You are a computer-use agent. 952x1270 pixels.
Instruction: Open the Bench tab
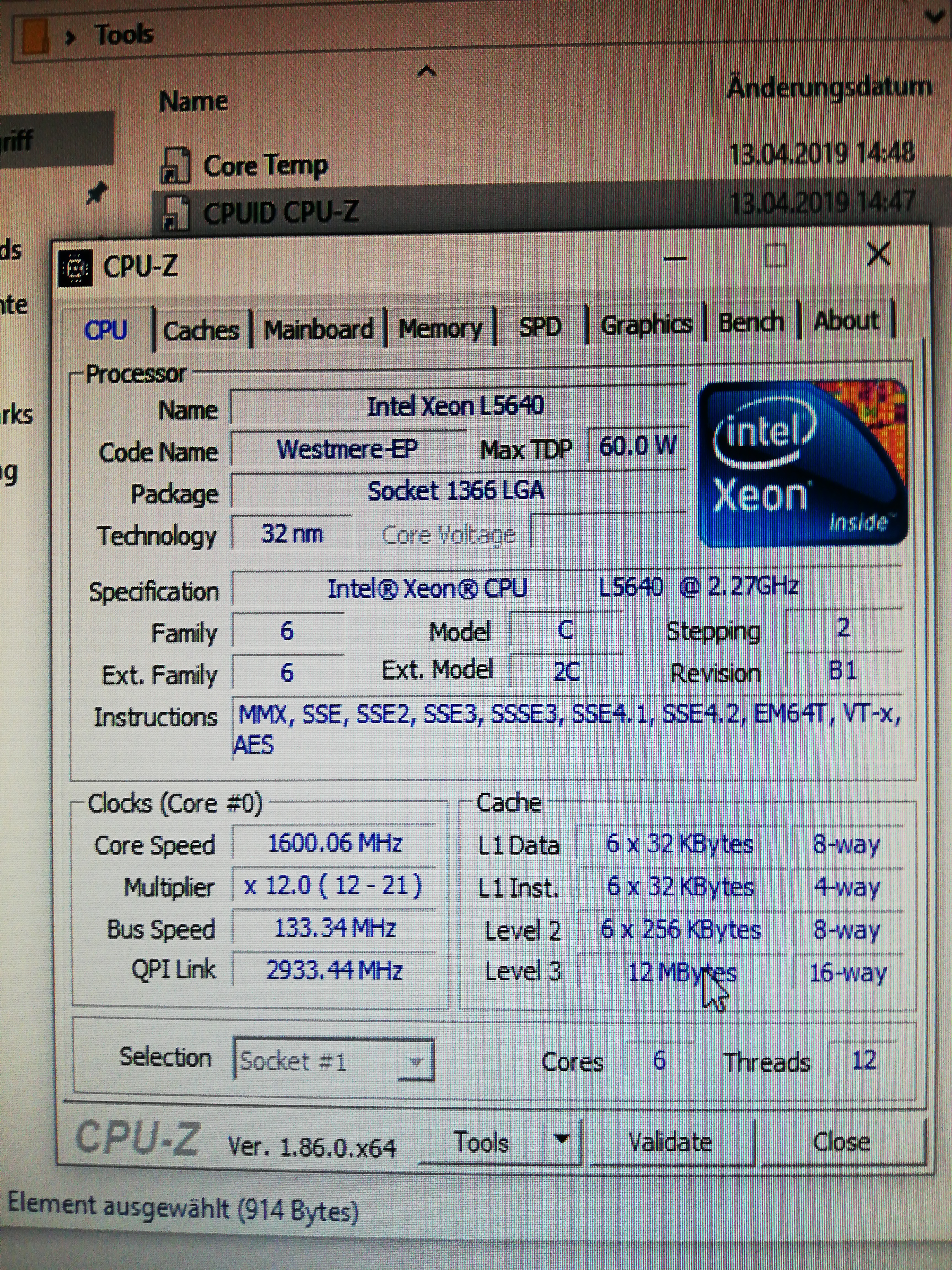coord(751,323)
